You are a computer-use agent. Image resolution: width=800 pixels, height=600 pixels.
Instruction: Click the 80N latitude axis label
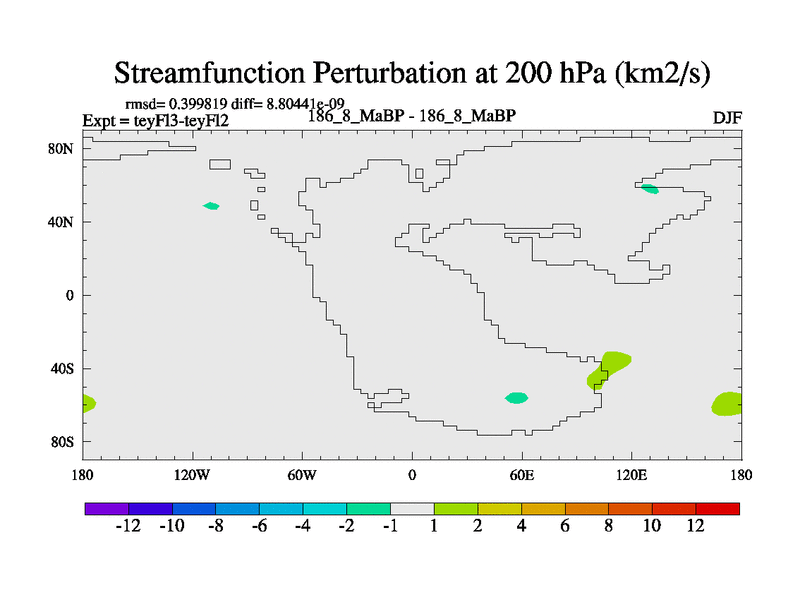[x=62, y=149]
